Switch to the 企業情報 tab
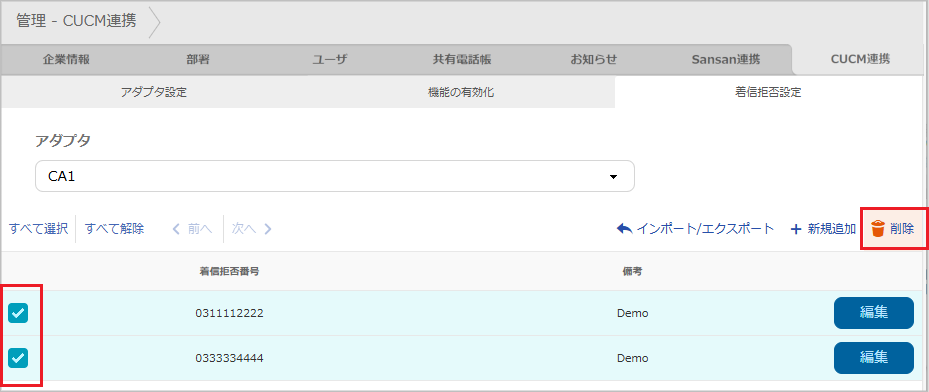Viewport: 929px width, 392px height. tap(66, 60)
